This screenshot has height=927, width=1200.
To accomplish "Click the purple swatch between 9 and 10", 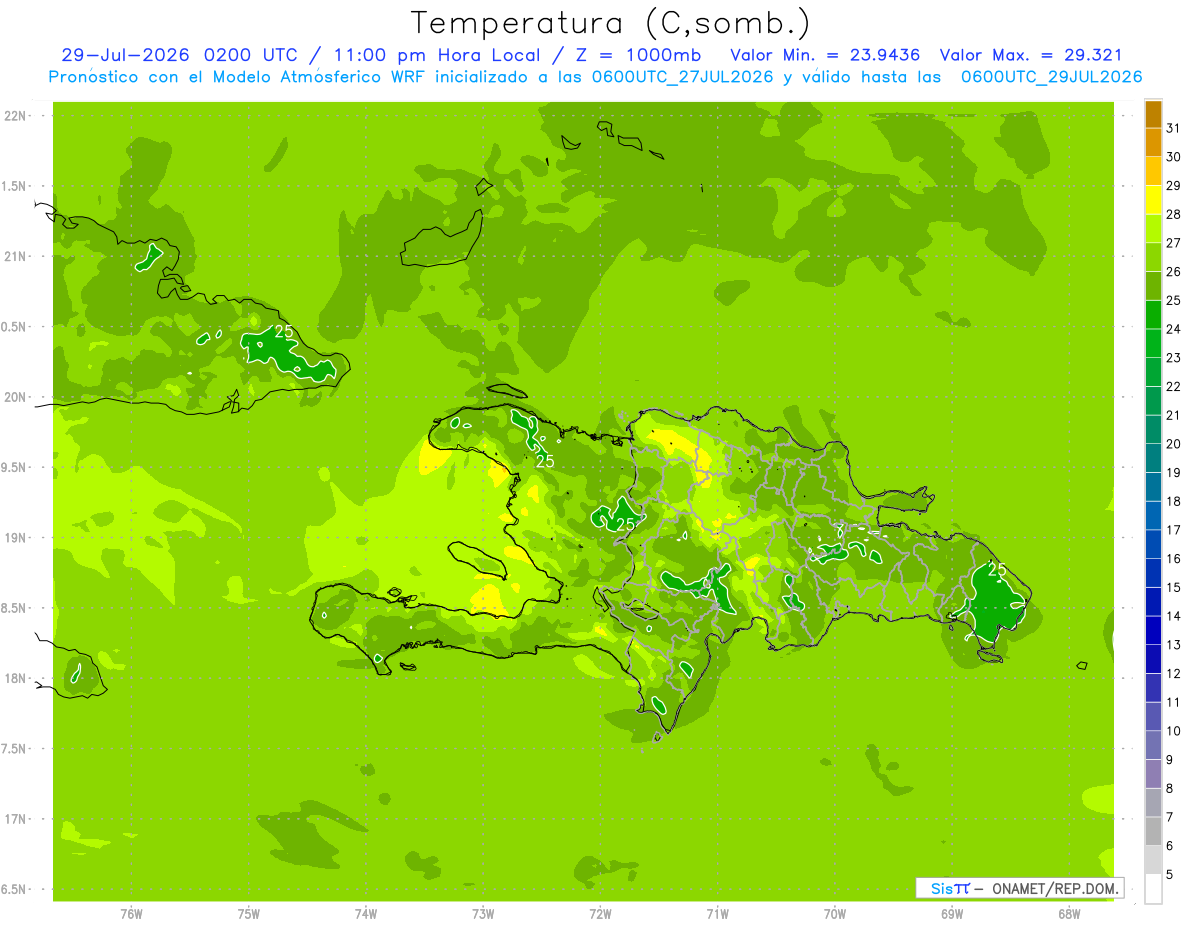I will 1153,745.
